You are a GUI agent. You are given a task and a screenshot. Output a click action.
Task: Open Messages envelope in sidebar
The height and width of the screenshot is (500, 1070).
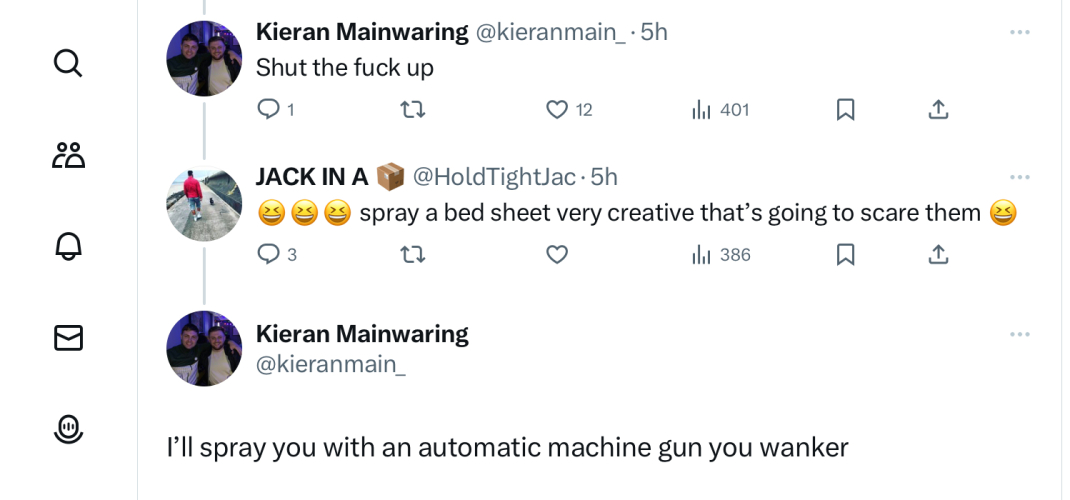(x=68, y=338)
